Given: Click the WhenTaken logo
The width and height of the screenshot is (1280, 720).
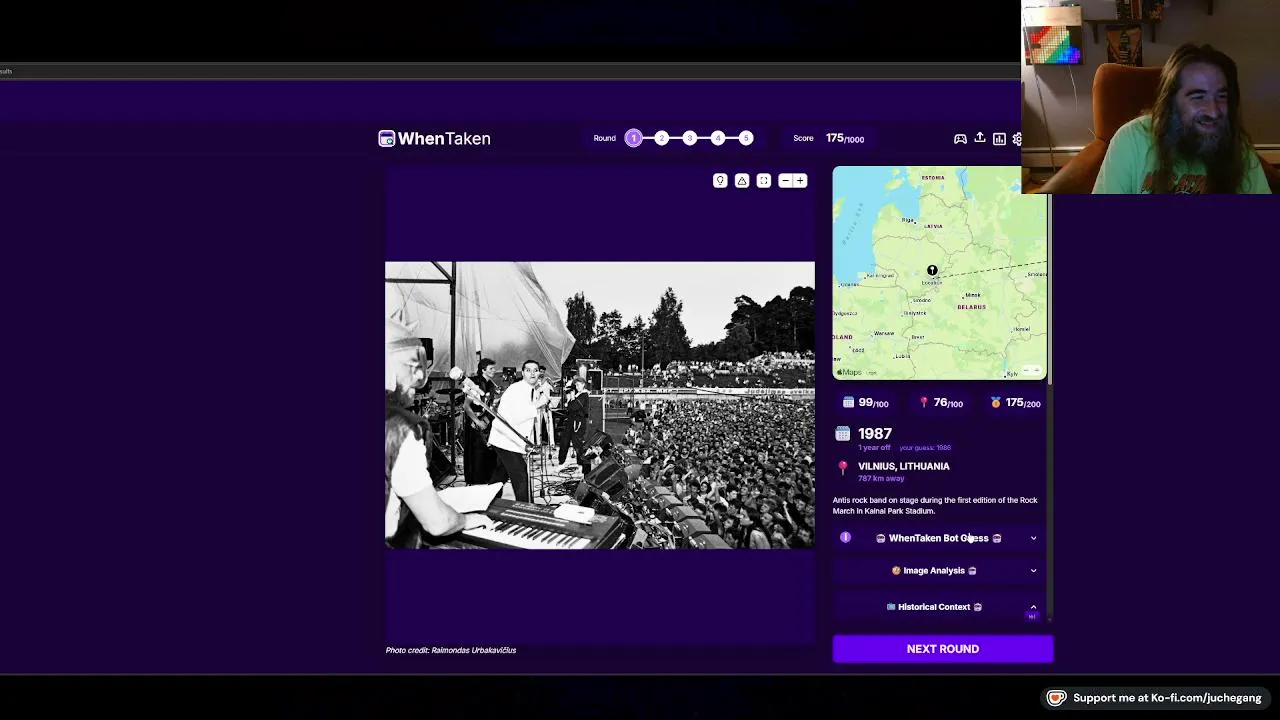Looking at the screenshot, I should 434,139.
